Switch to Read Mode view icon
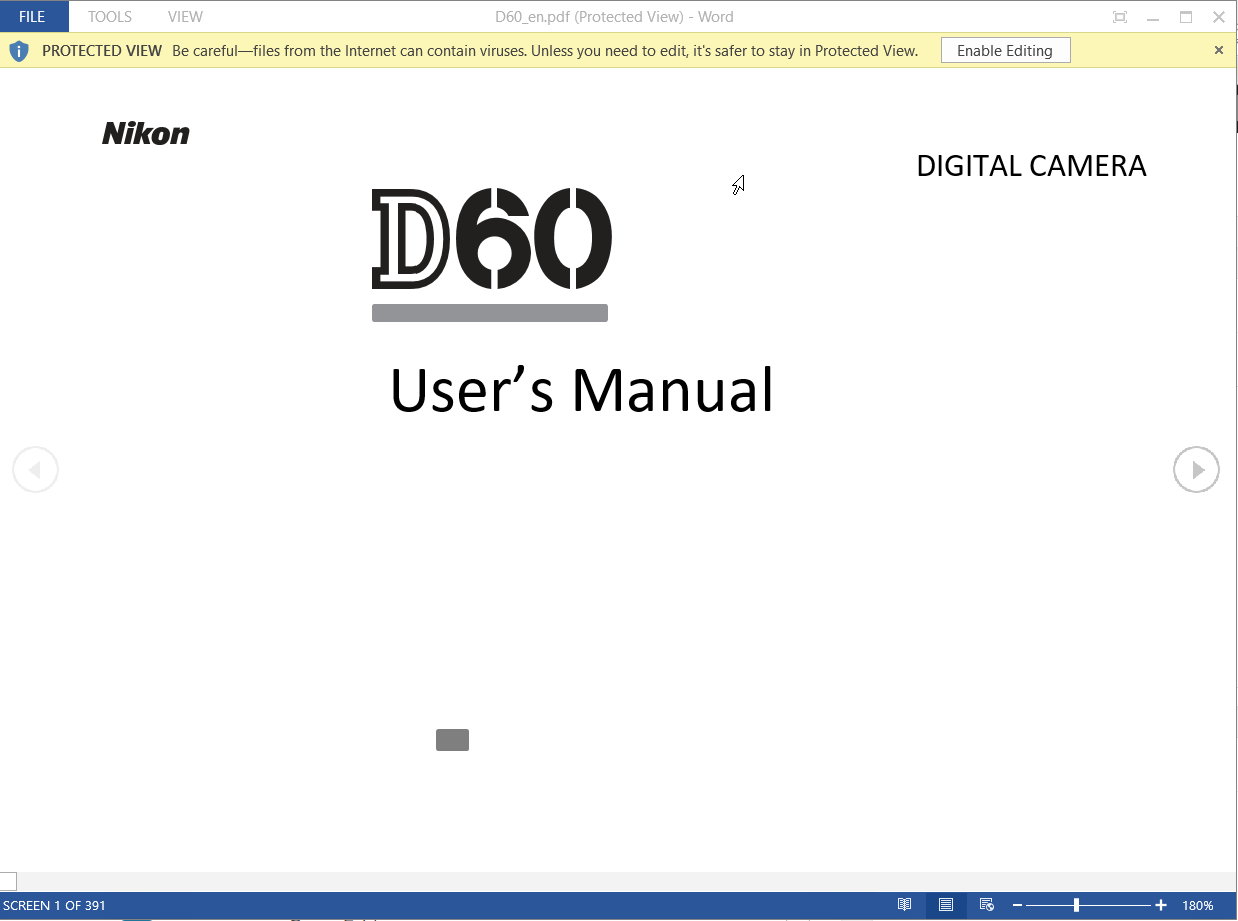This screenshot has width=1238, height=921. [x=904, y=905]
